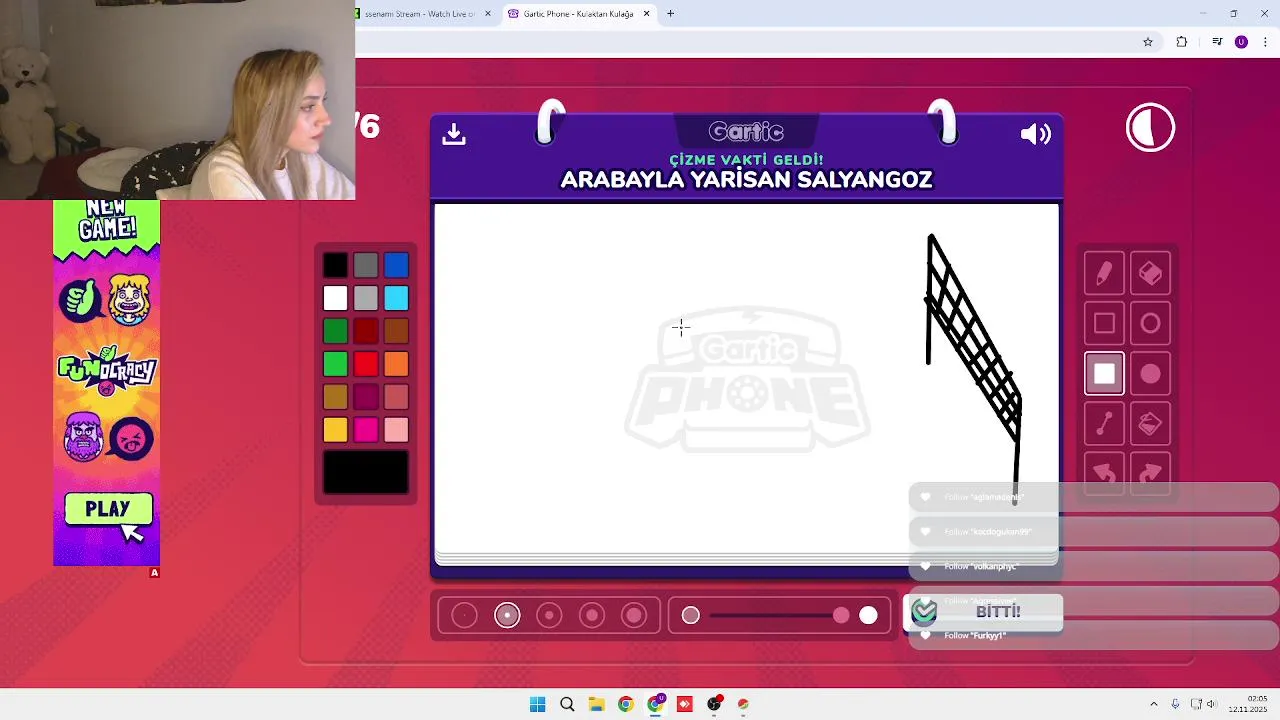
Task: Click PLAY on the Funocracy ad
Action: click(108, 509)
